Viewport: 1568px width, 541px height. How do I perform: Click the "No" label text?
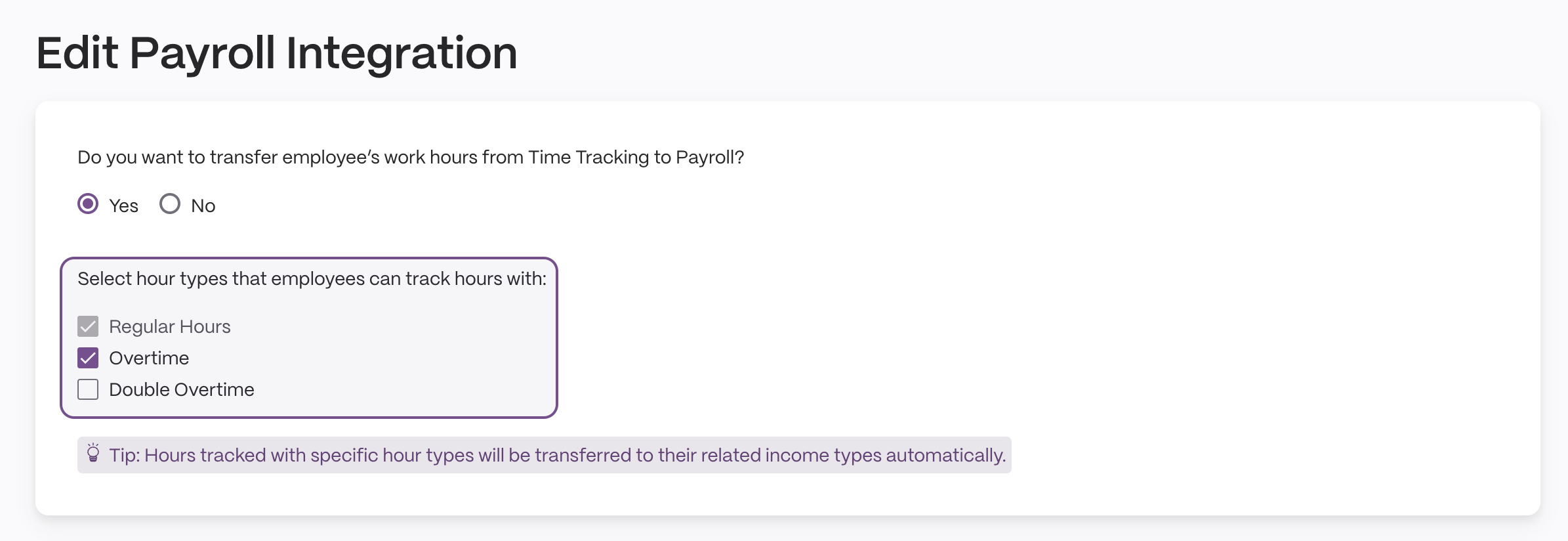coord(203,206)
